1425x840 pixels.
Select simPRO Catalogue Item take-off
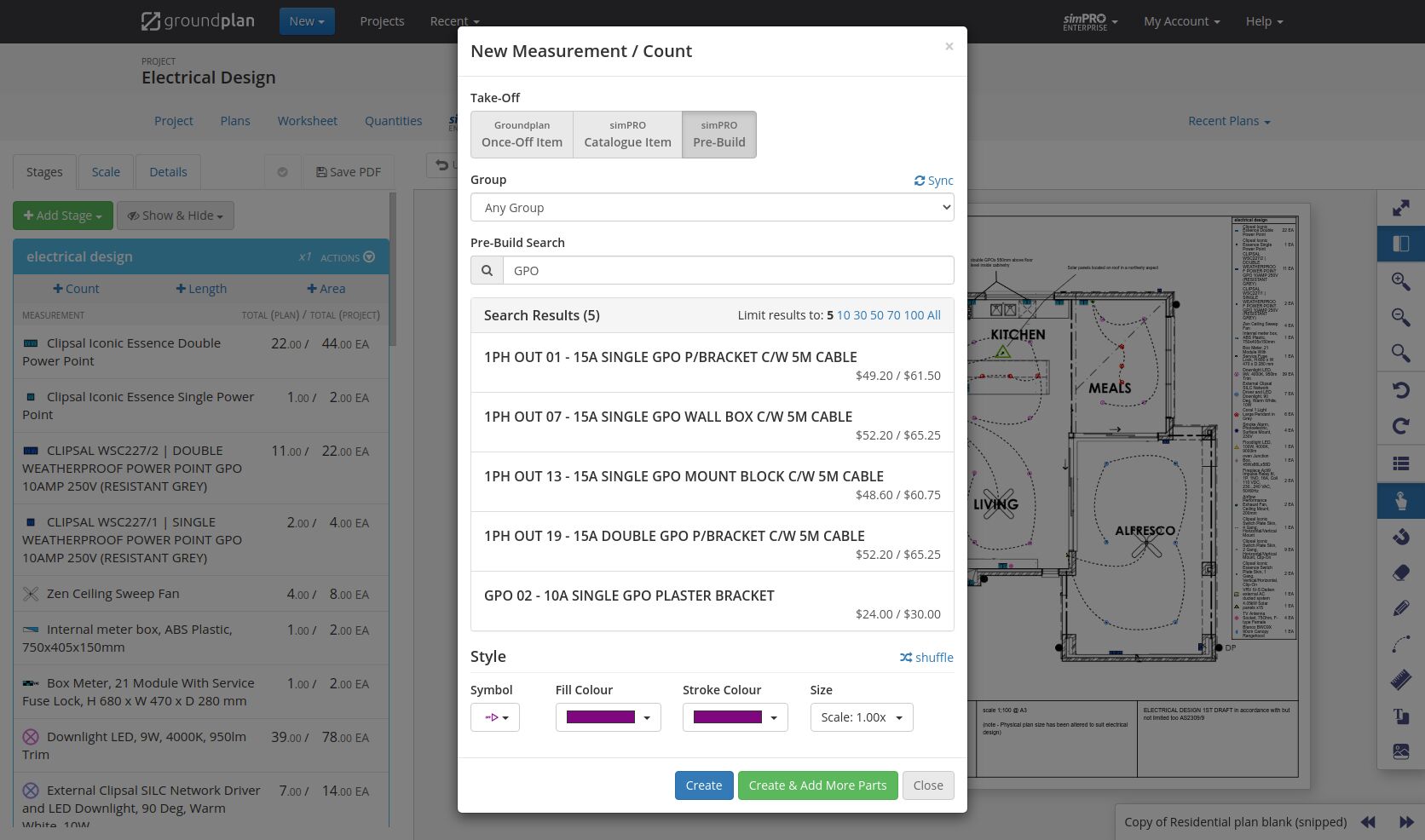tap(627, 135)
